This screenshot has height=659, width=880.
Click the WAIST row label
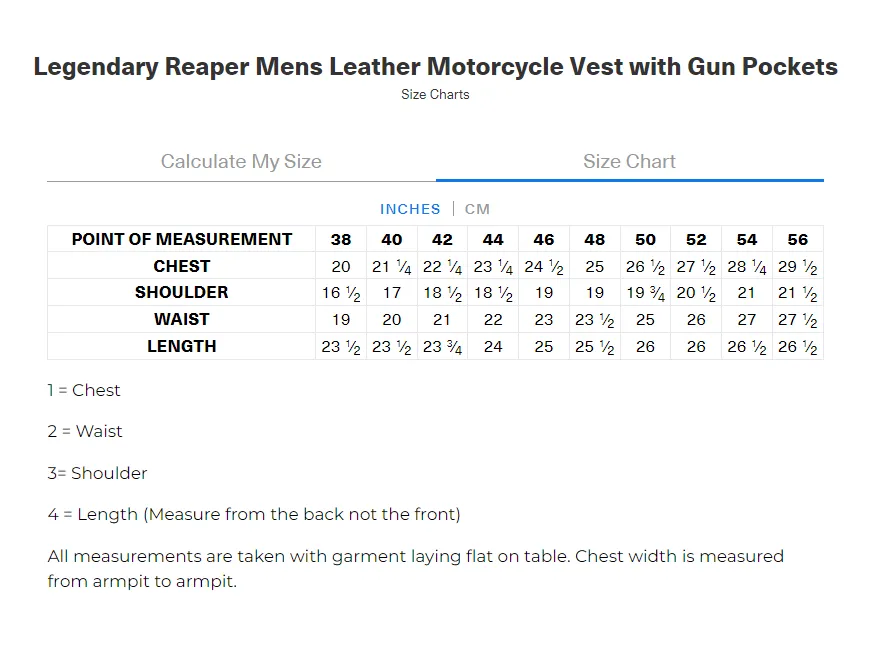pos(182,320)
